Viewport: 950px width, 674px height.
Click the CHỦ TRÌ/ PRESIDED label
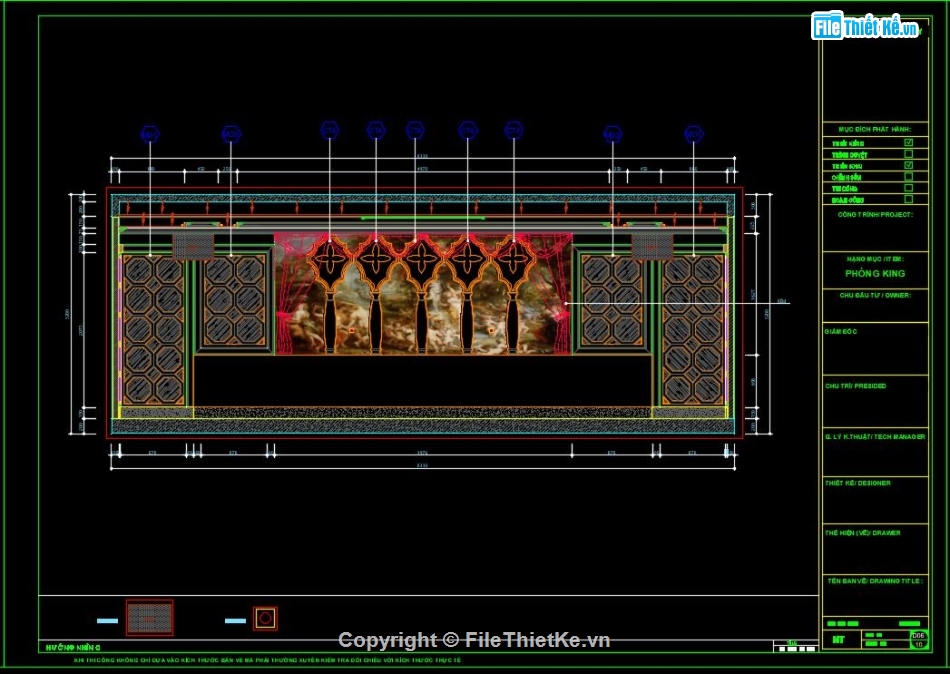(855, 385)
